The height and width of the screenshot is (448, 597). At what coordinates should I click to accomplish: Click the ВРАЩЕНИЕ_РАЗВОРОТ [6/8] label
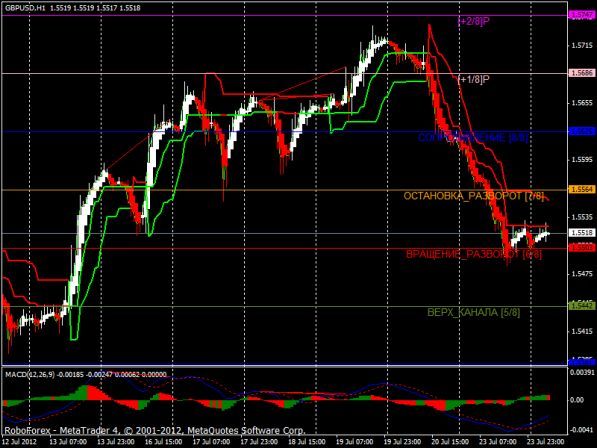coord(474,254)
